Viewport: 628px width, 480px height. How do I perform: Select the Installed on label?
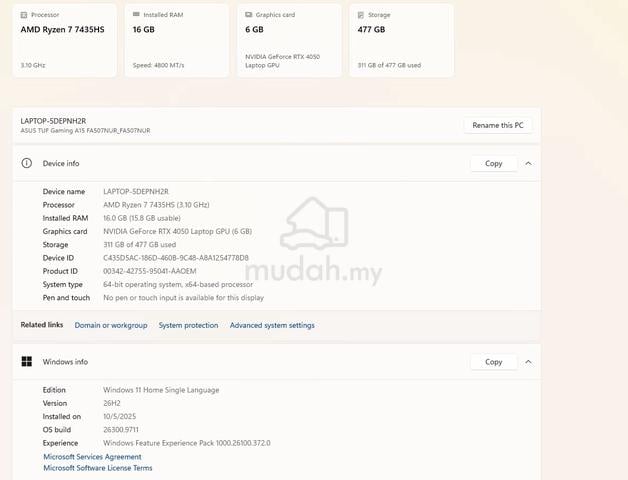point(62,416)
